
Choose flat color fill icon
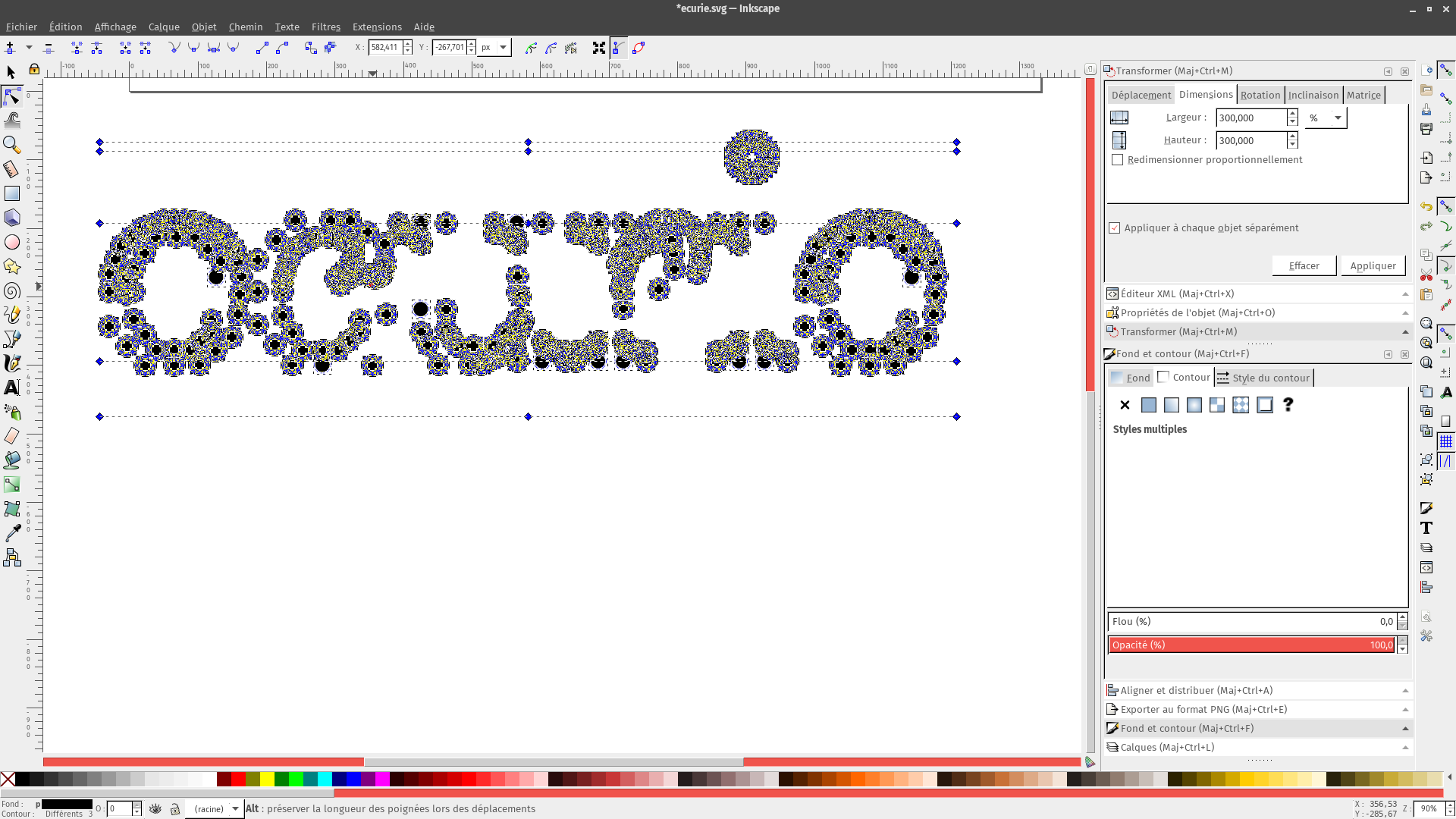tap(1149, 405)
